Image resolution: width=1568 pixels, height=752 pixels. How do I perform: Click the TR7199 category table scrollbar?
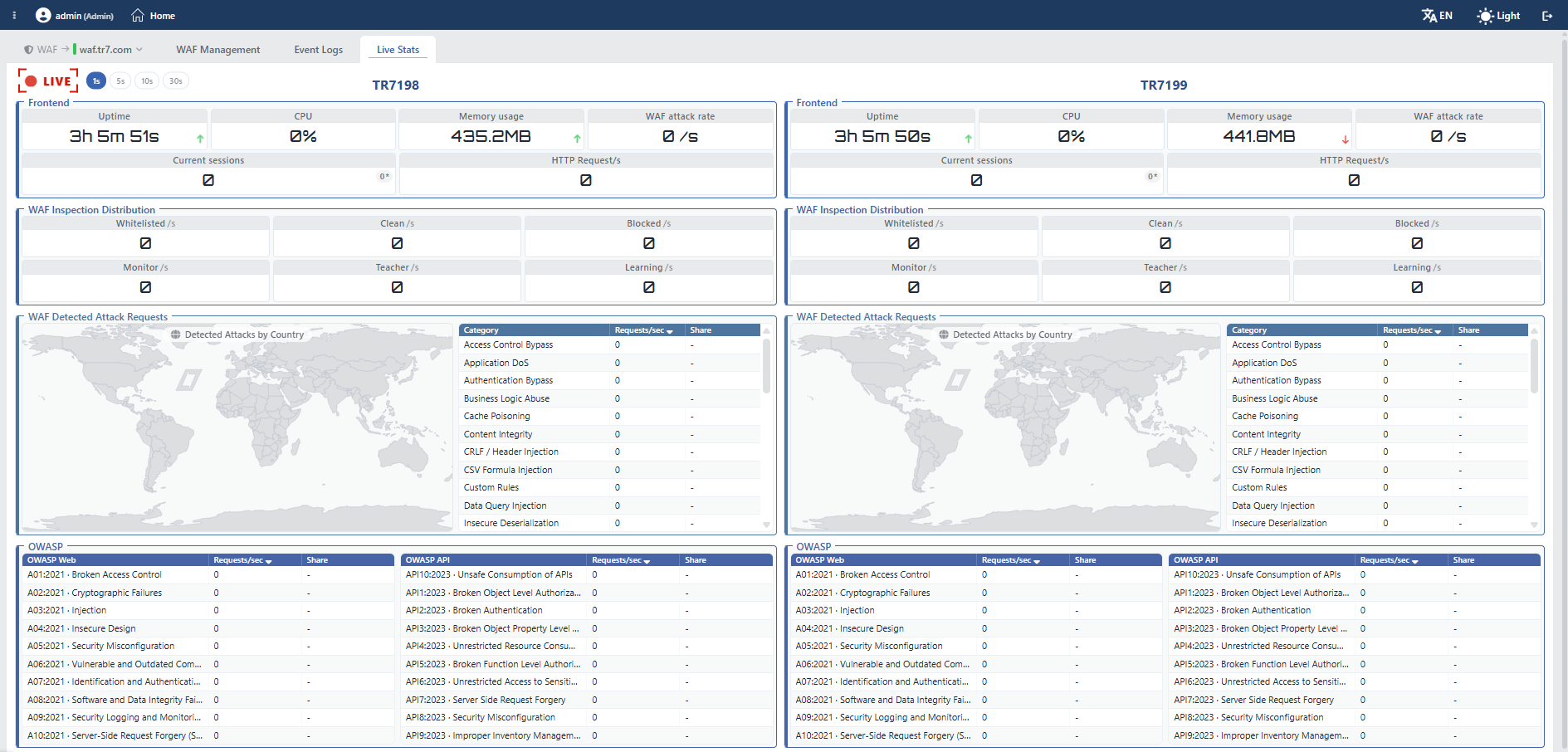pos(1534,366)
